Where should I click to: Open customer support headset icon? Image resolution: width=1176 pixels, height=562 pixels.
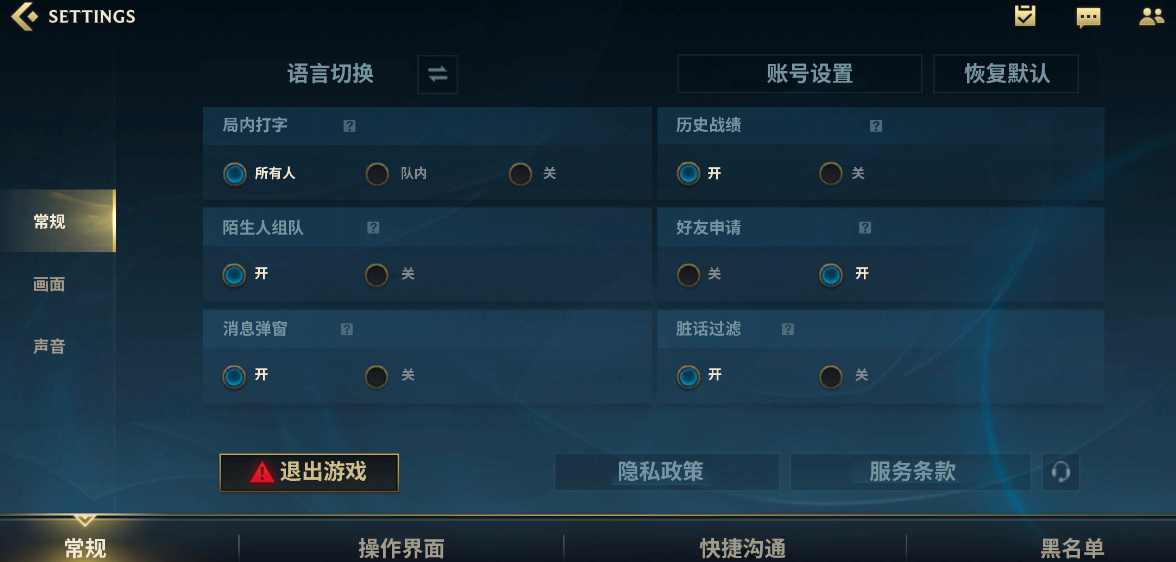(x=1060, y=472)
